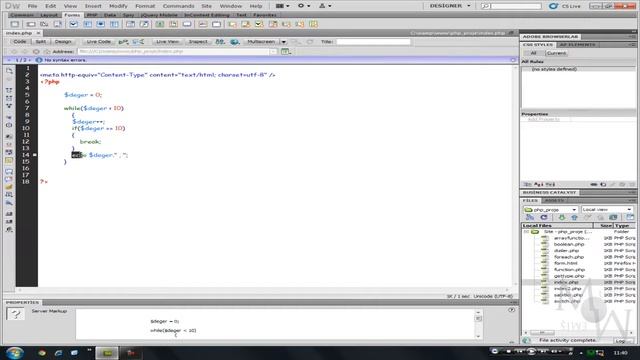Open the php_proje site dropdown
The image size is (640, 360).
(551, 209)
